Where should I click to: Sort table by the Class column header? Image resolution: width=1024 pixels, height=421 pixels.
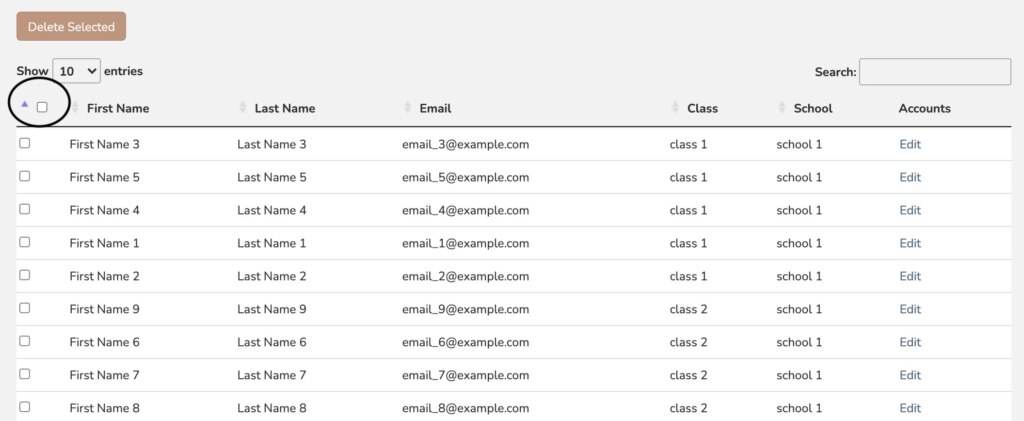coord(702,108)
